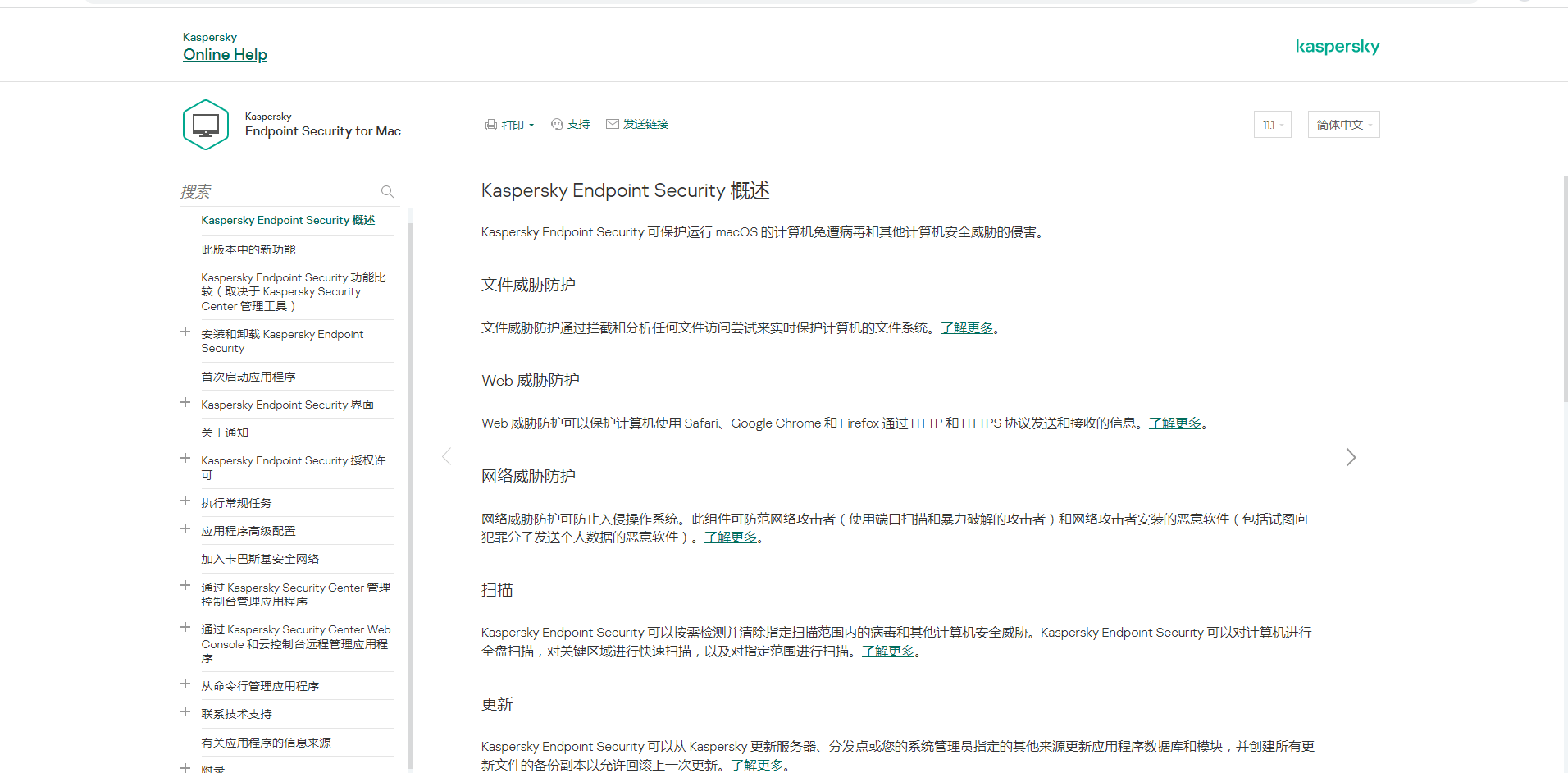Click 发送链接 send link
Image resolution: width=1568 pixels, height=773 pixels.
(x=645, y=124)
